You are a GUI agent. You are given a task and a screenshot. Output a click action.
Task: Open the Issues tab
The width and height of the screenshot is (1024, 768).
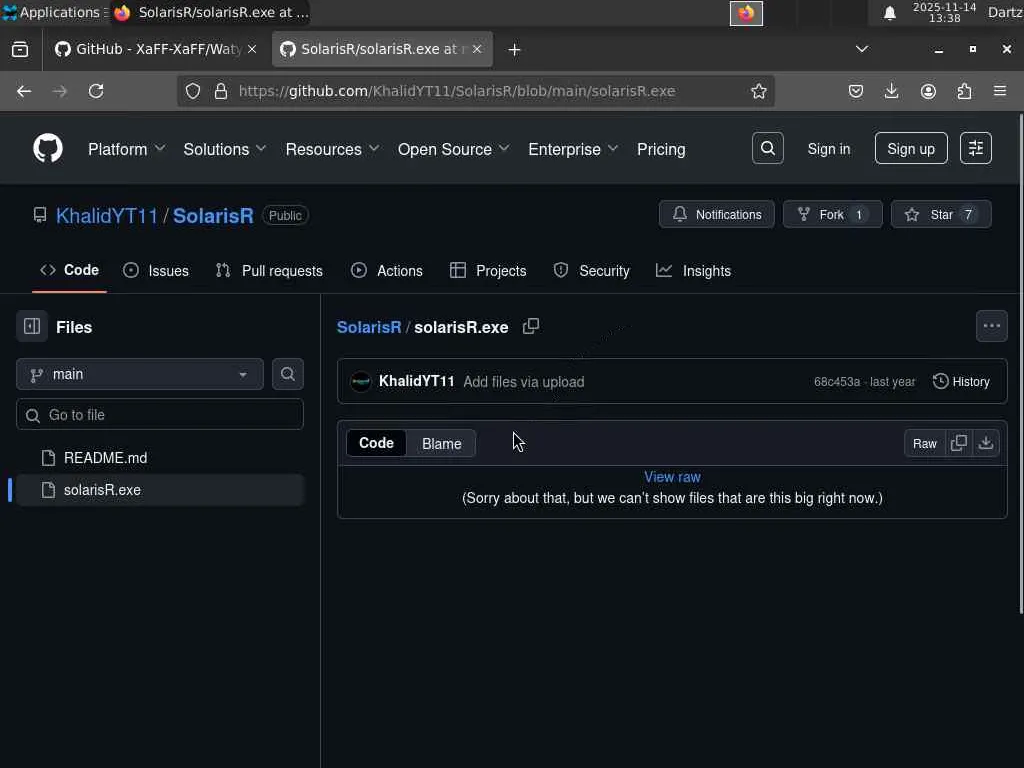156,271
